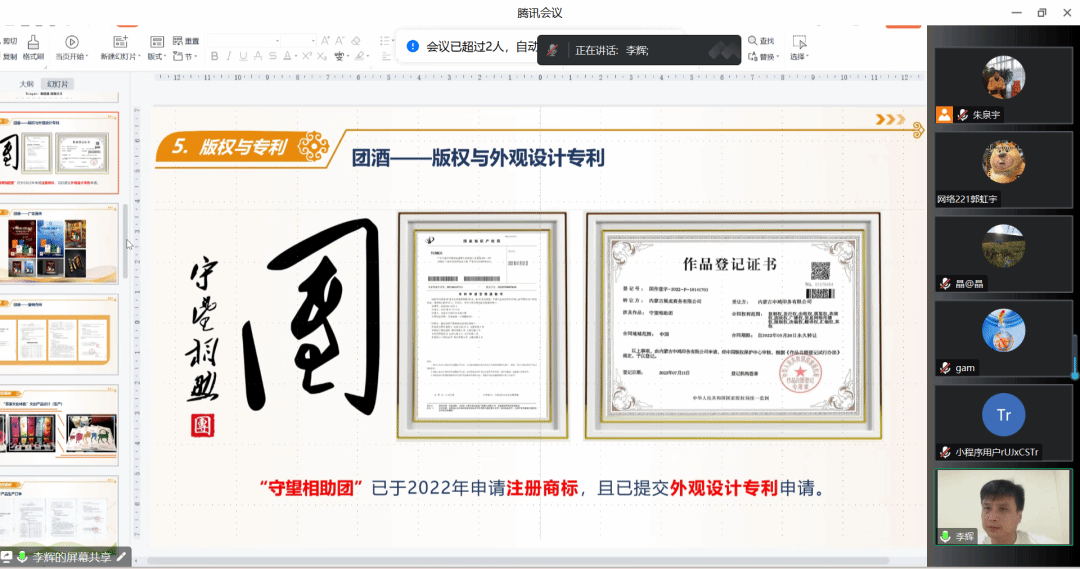The width and height of the screenshot is (1080, 569).
Task: Click the Clear Formatting eraser icon
Action: click(x=356, y=41)
